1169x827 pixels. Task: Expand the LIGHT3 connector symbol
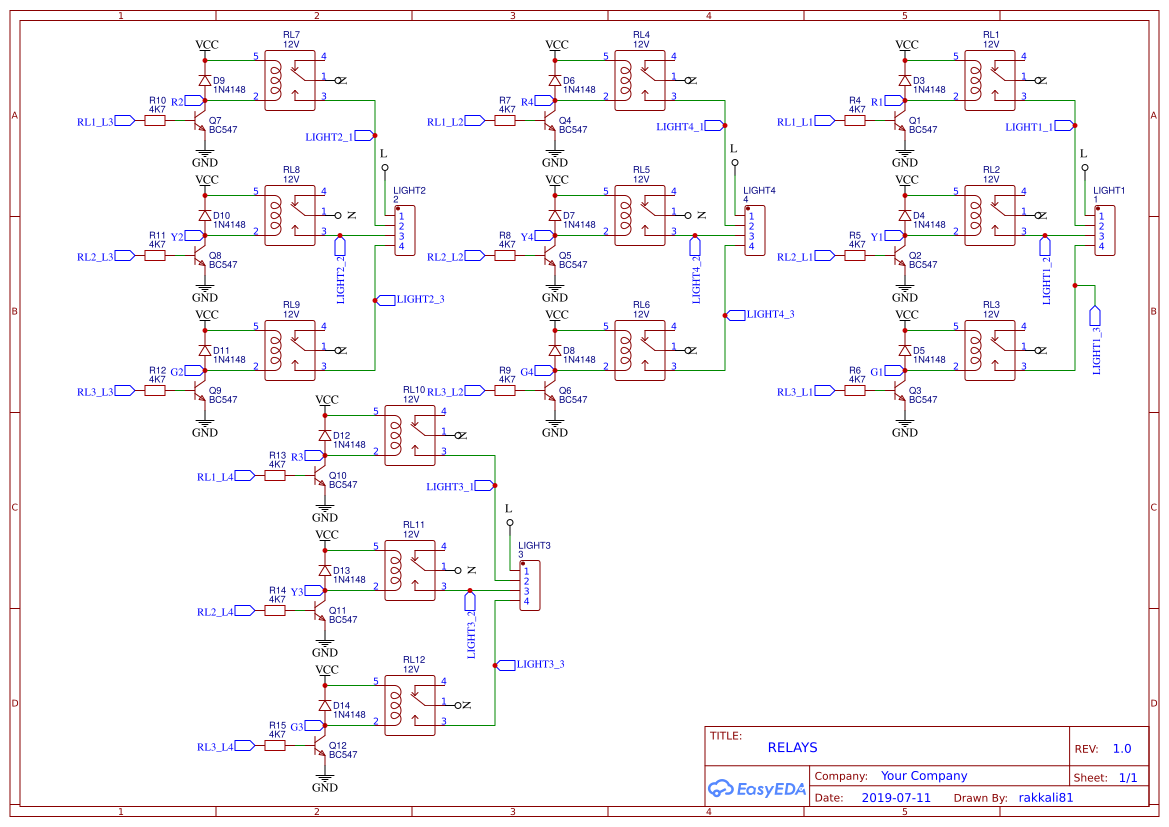pyautogui.click(x=528, y=583)
